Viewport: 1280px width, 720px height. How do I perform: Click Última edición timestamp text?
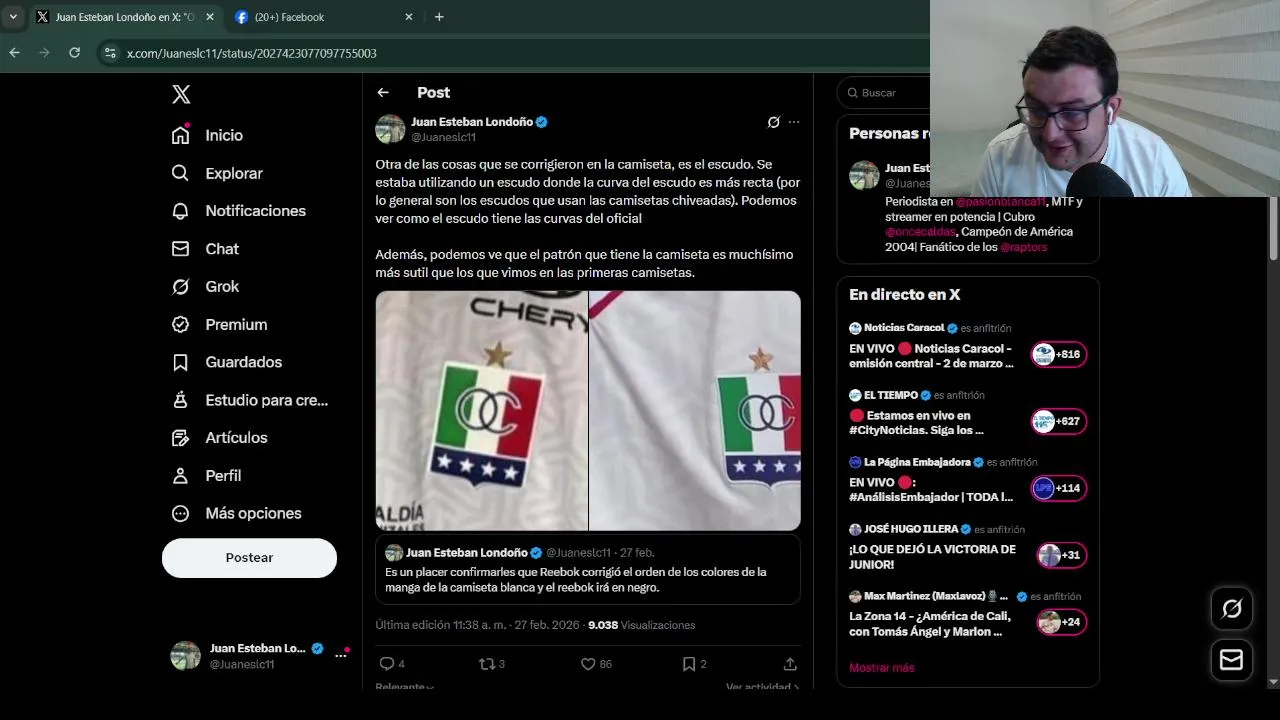pos(477,625)
